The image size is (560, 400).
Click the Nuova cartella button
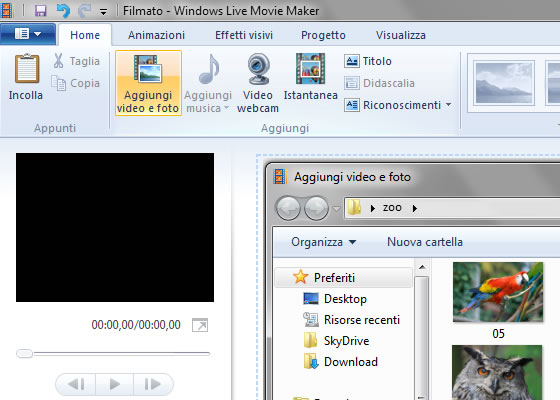pos(425,242)
